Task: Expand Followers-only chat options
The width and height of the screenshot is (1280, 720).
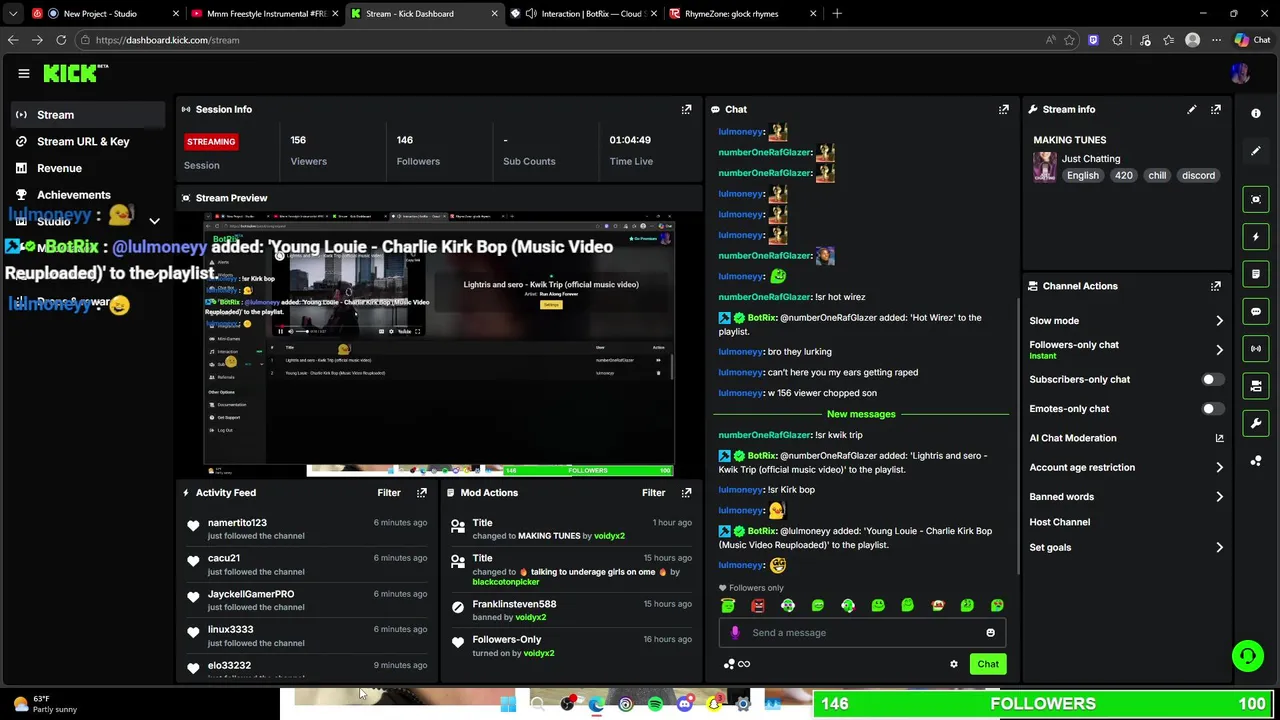Action: pyautogui.click(x=1219, y=350)
